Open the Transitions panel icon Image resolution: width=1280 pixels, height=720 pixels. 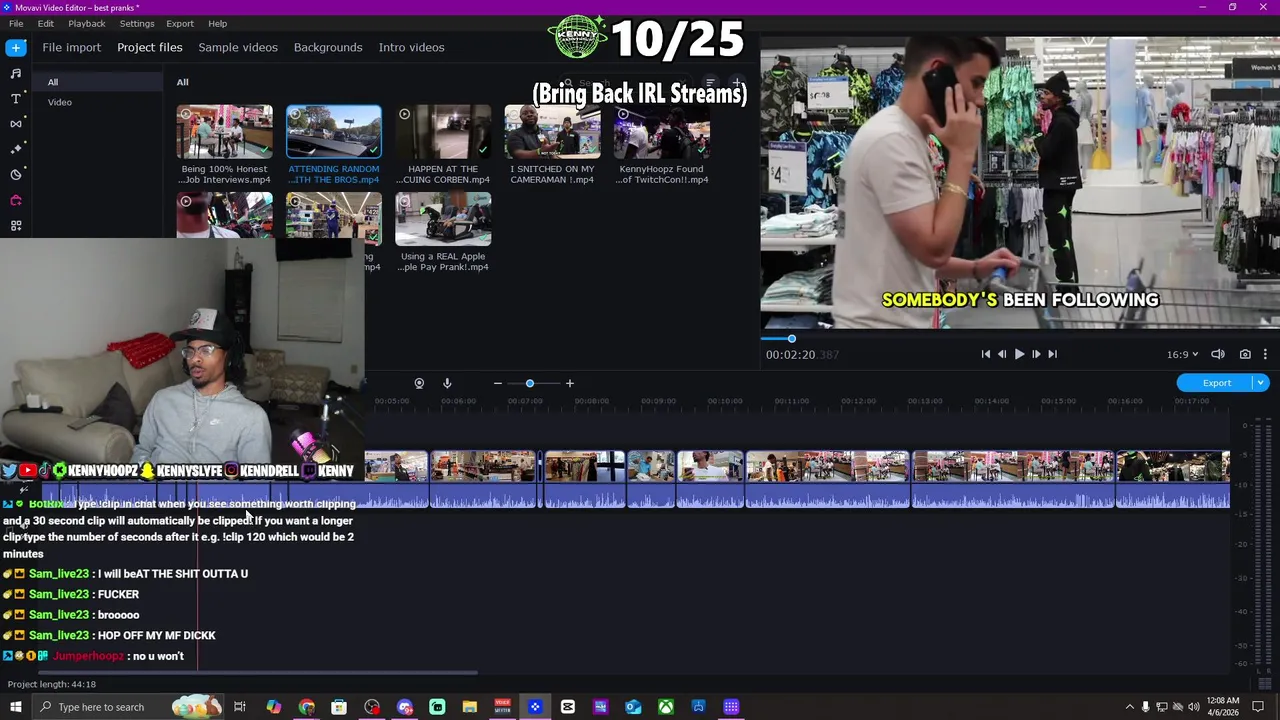pyautogui.click(x=16, y=123)
